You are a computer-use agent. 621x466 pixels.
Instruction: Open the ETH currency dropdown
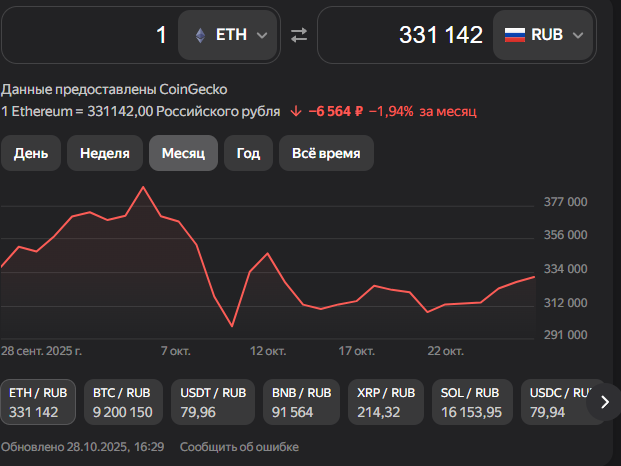[x=229, y=35]
